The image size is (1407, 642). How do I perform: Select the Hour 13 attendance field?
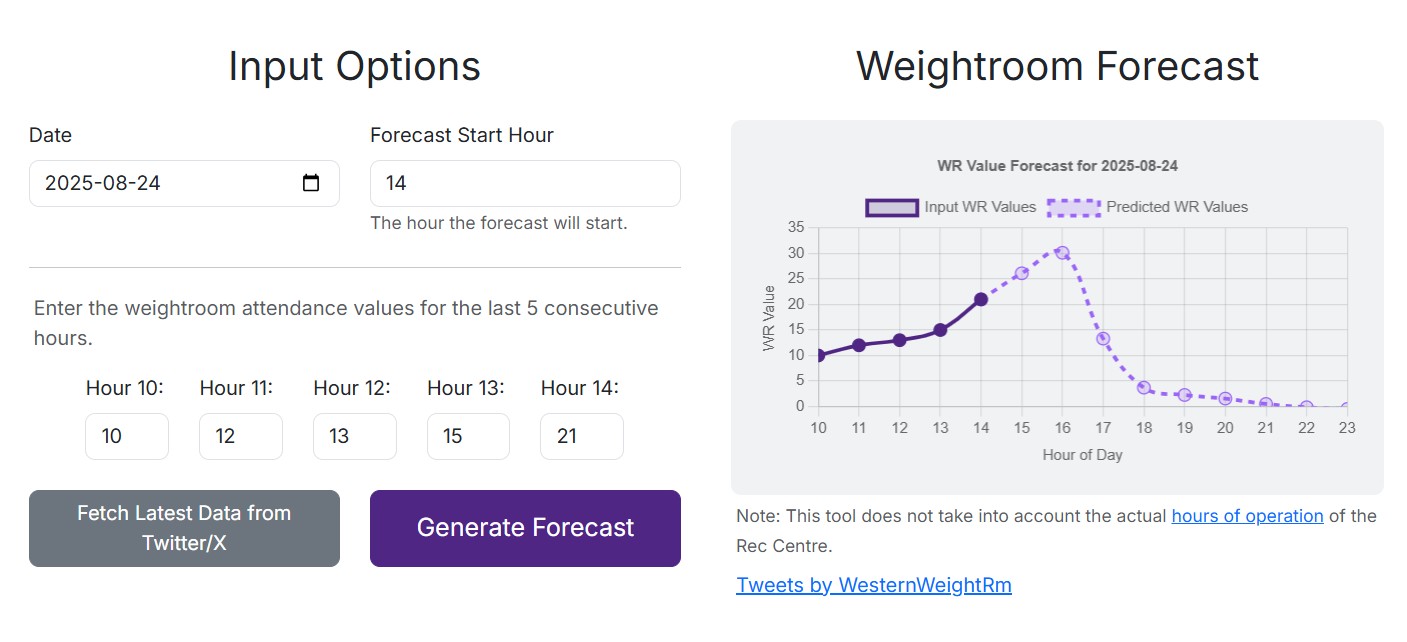click(468, 436)
